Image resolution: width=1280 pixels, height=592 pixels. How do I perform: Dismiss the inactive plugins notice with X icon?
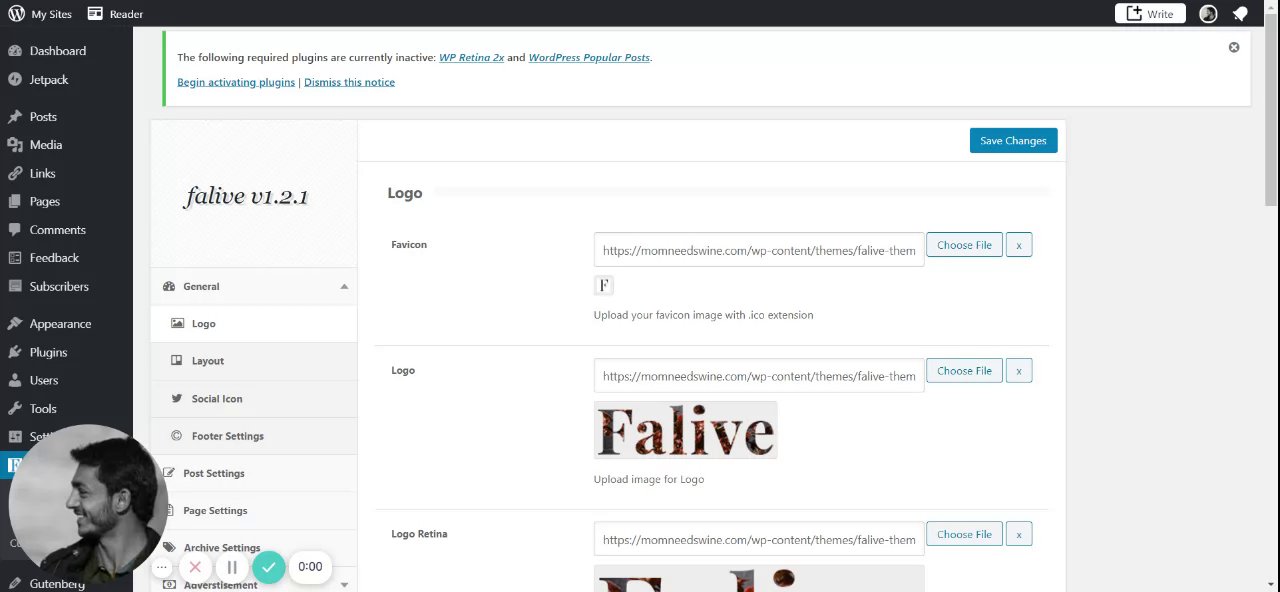pos(1234,47)
